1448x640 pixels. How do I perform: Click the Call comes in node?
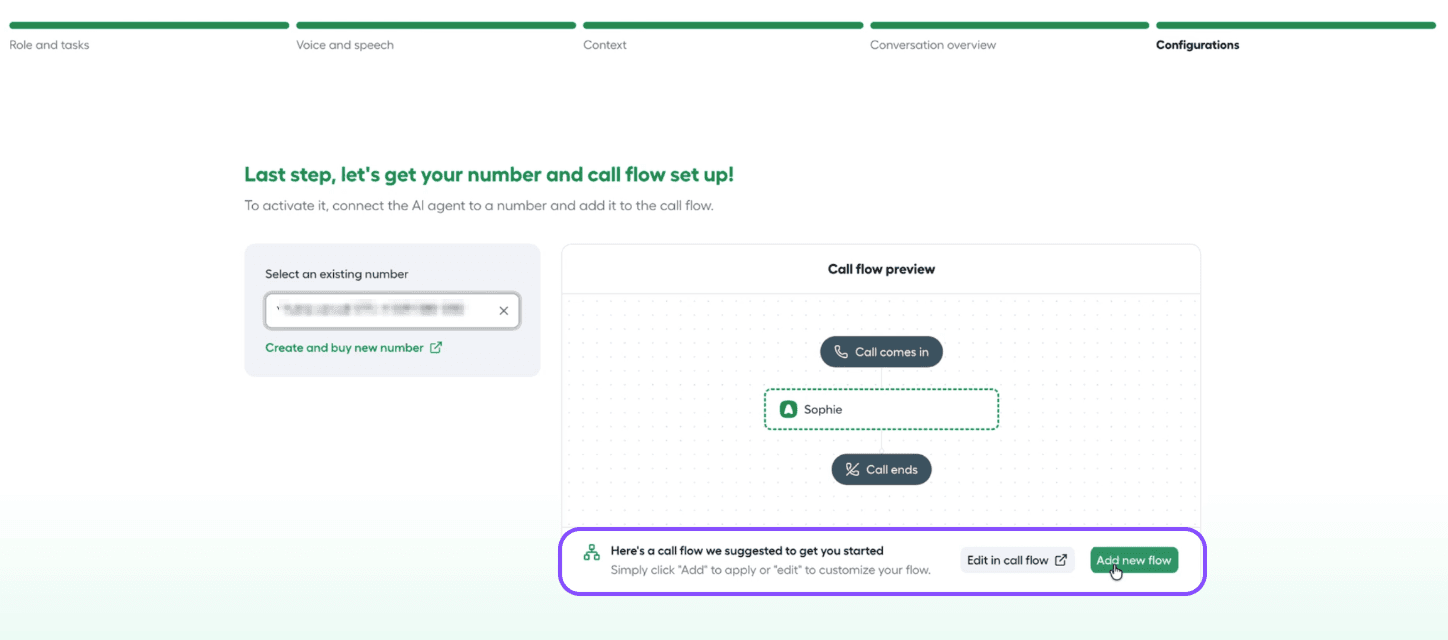coord(881,352)
